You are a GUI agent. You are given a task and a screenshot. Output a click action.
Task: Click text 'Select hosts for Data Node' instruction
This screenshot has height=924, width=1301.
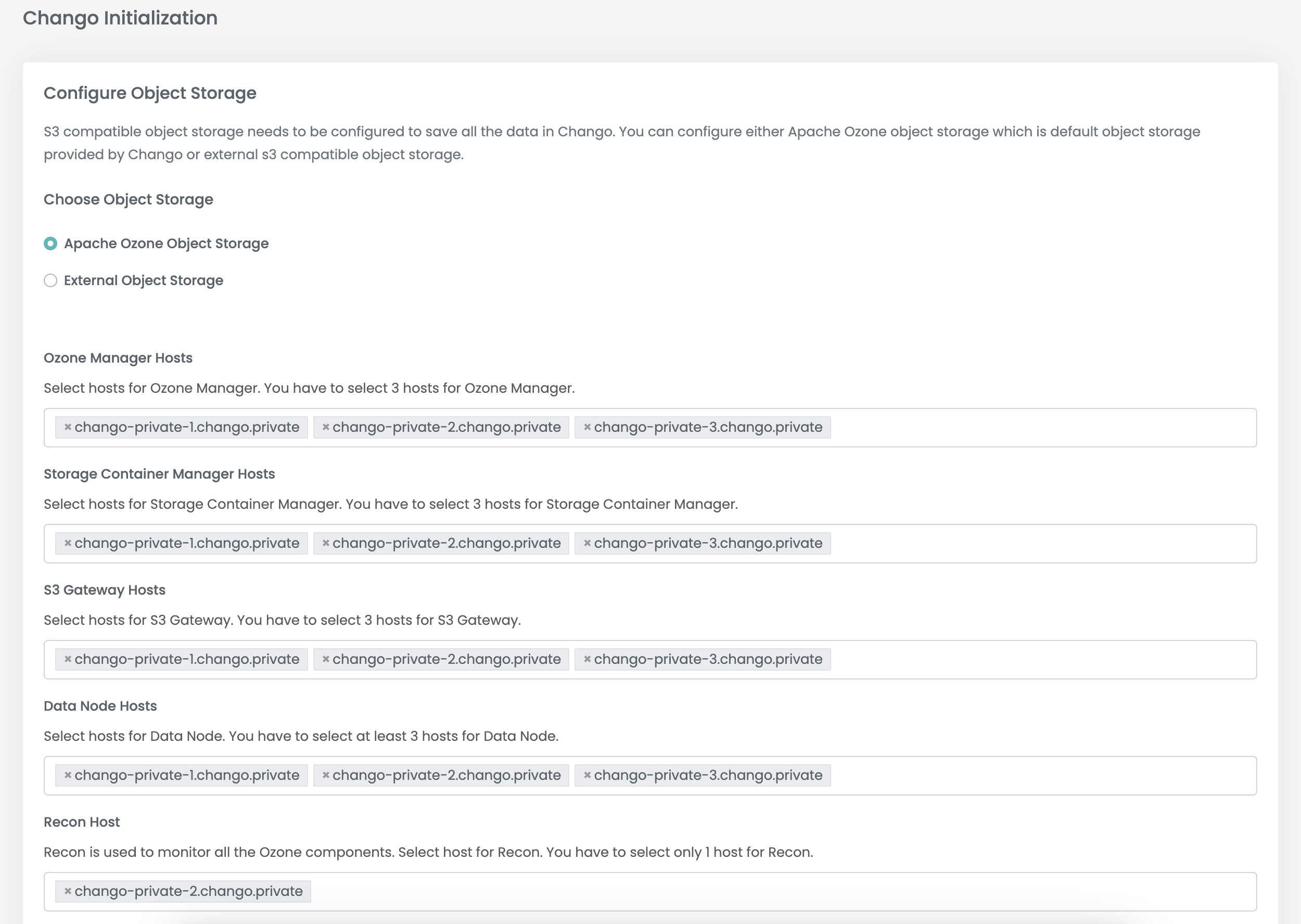click(x=301, y=736)
